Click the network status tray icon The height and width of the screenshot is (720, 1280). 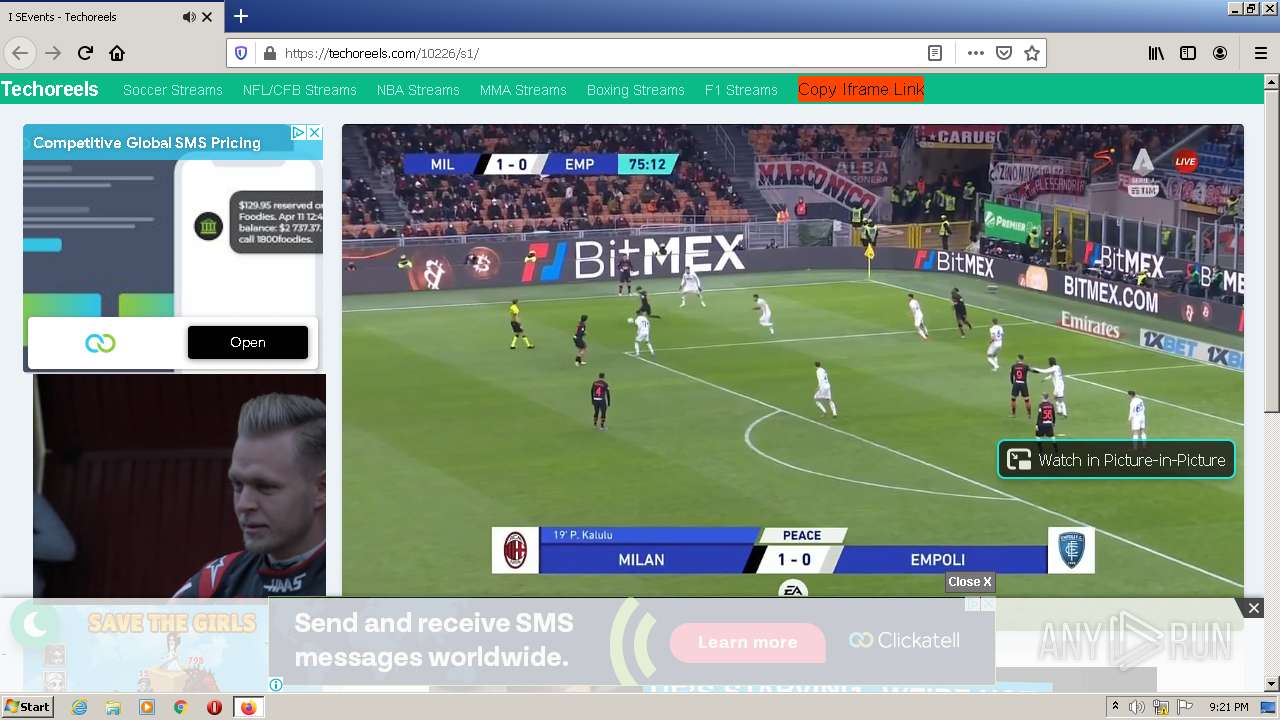click(1162, 707)
